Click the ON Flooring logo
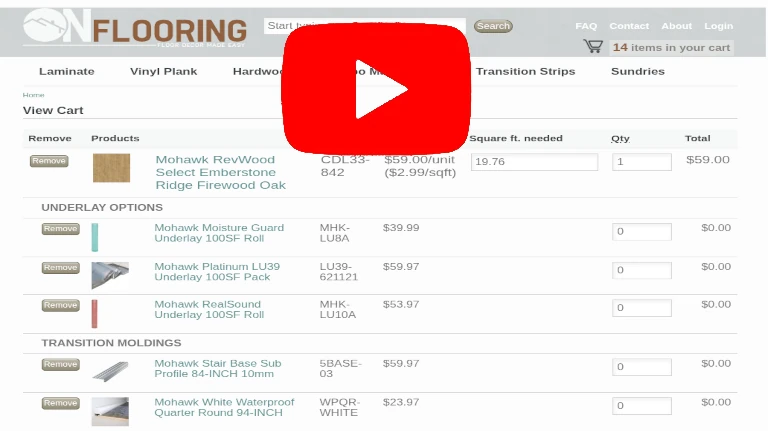The width and height of the screenshot is (768, 431). point(135,28)
